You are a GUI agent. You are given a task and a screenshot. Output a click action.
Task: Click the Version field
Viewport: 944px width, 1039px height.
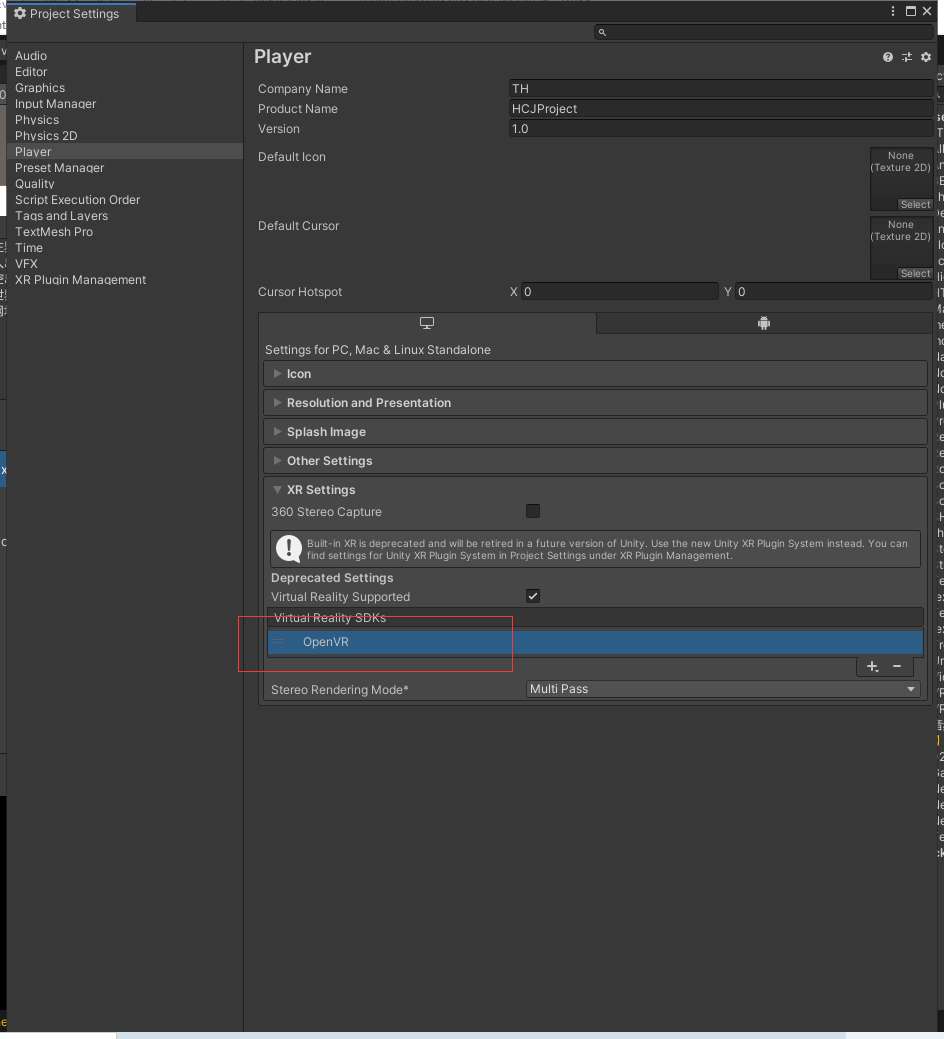pyautogui.click(x=721, y=129)
